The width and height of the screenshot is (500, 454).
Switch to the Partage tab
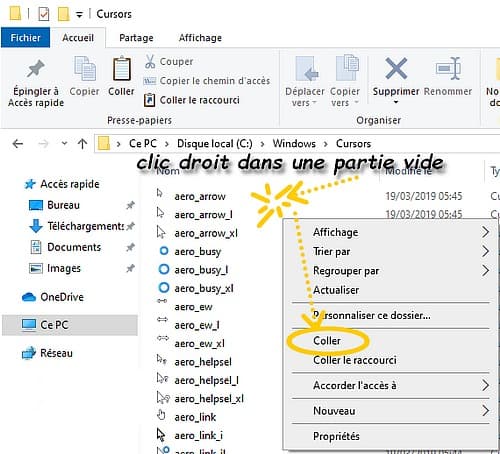[x=136, y=38]
